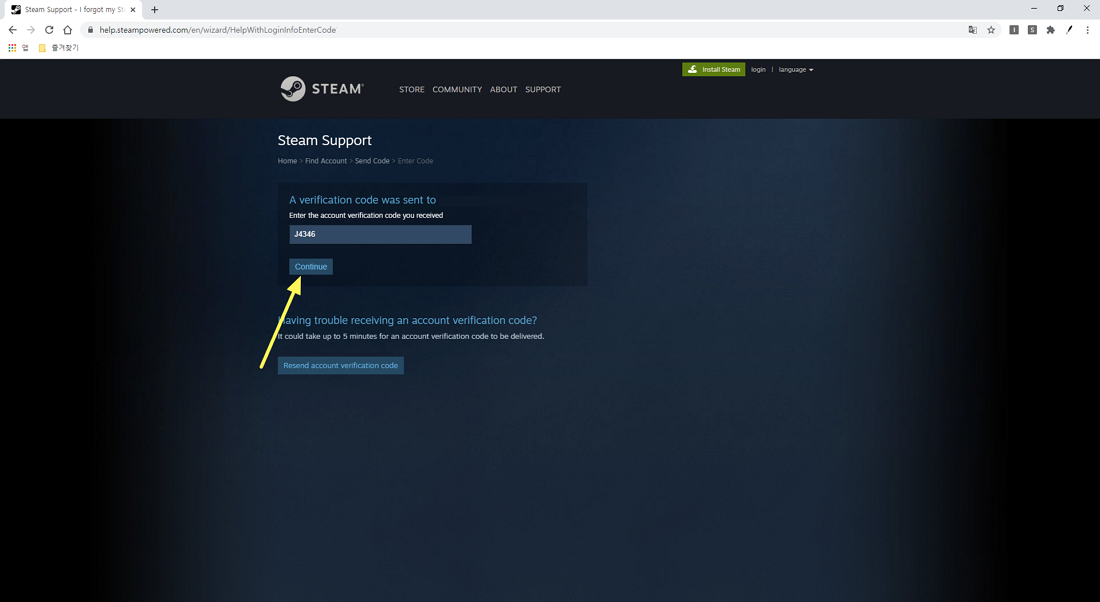
Task: Open the browser home page icon
Action: 67,30
